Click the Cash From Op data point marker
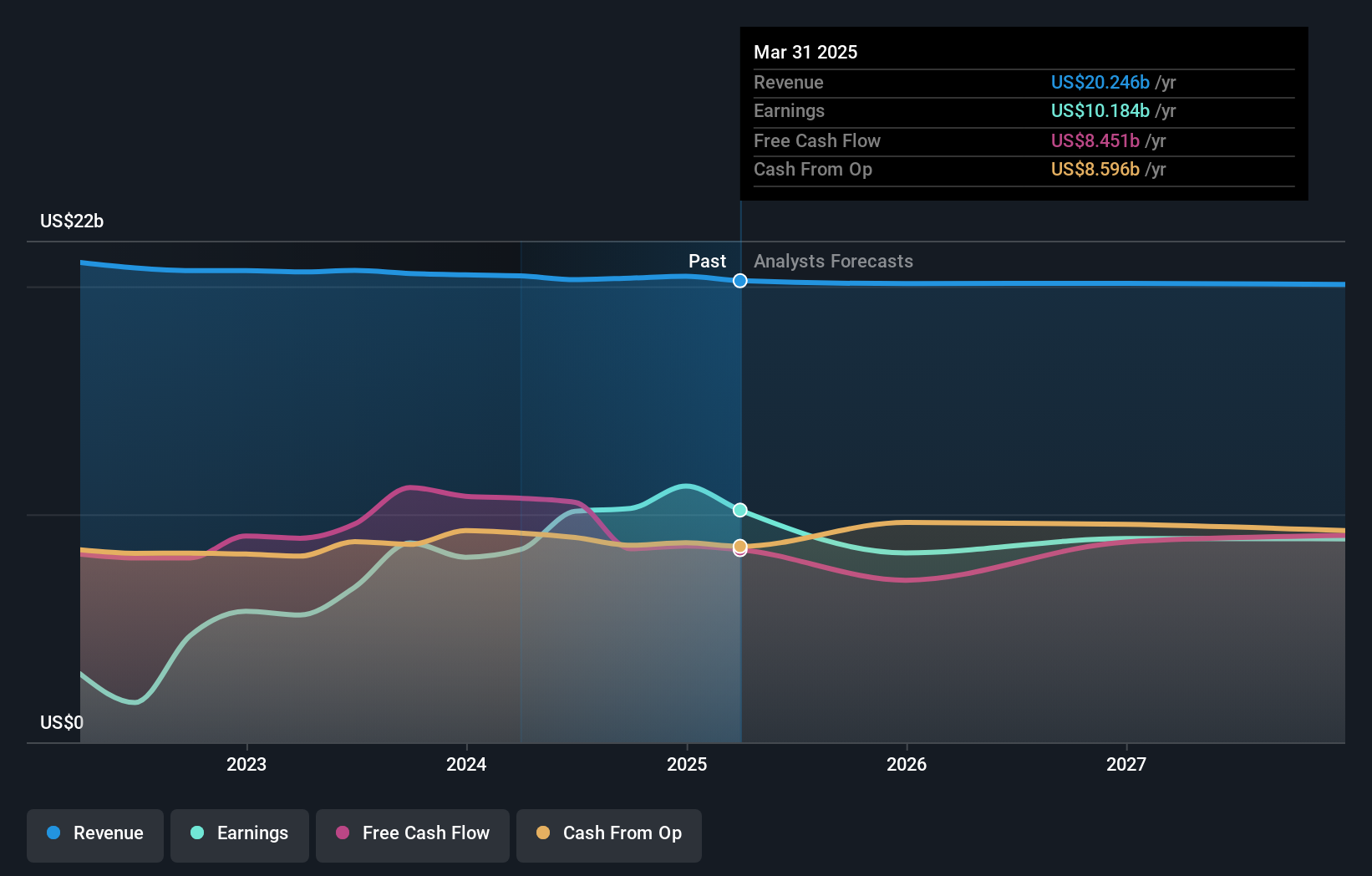Screen dimensions: 1372x876 (740, 546)
